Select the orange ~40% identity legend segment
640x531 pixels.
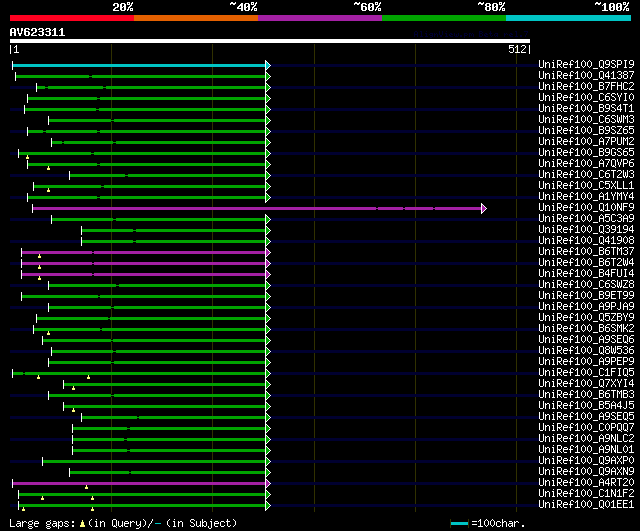[x=195, y=18]
